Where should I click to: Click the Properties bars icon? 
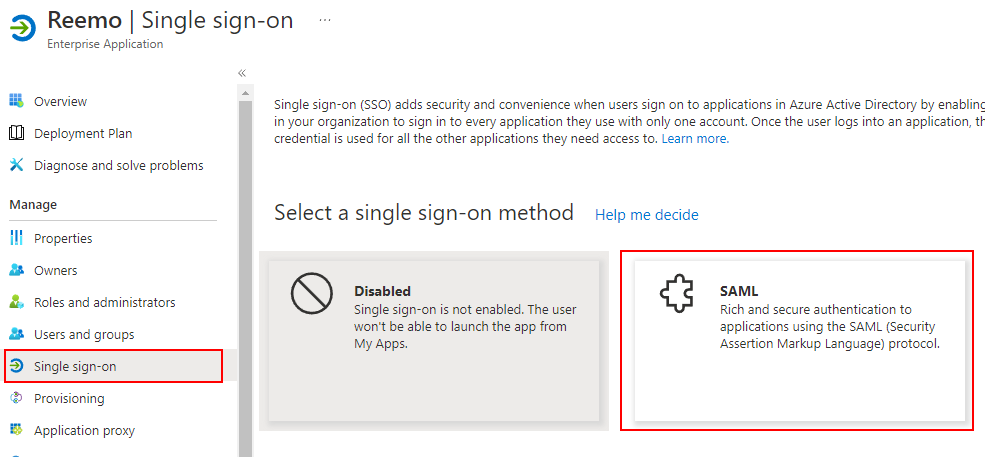pyautogui.click(x=16, y=238)
